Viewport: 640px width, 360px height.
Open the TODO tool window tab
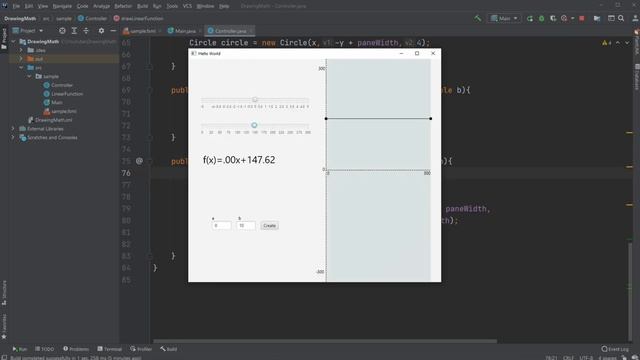[44, 349]
